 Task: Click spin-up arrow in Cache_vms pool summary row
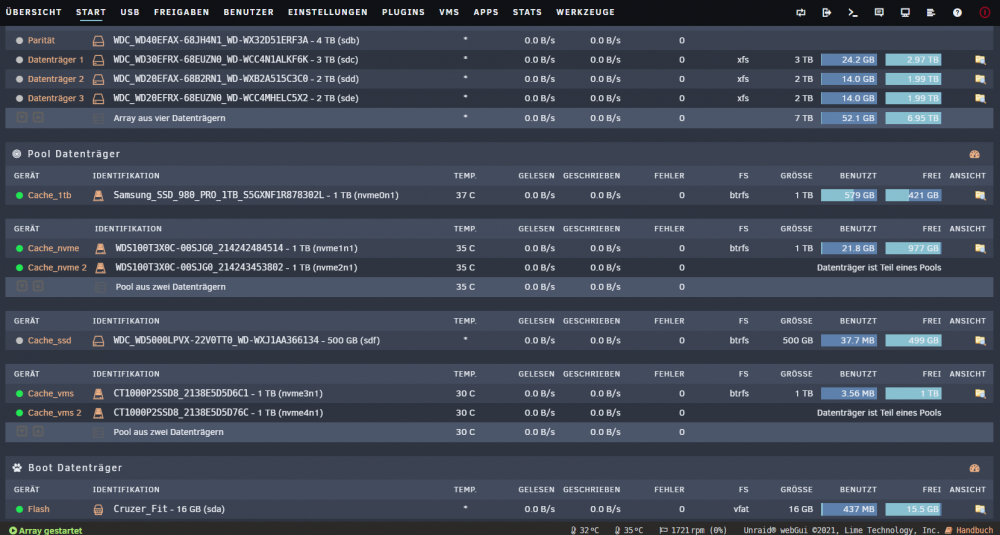(38, 432)
